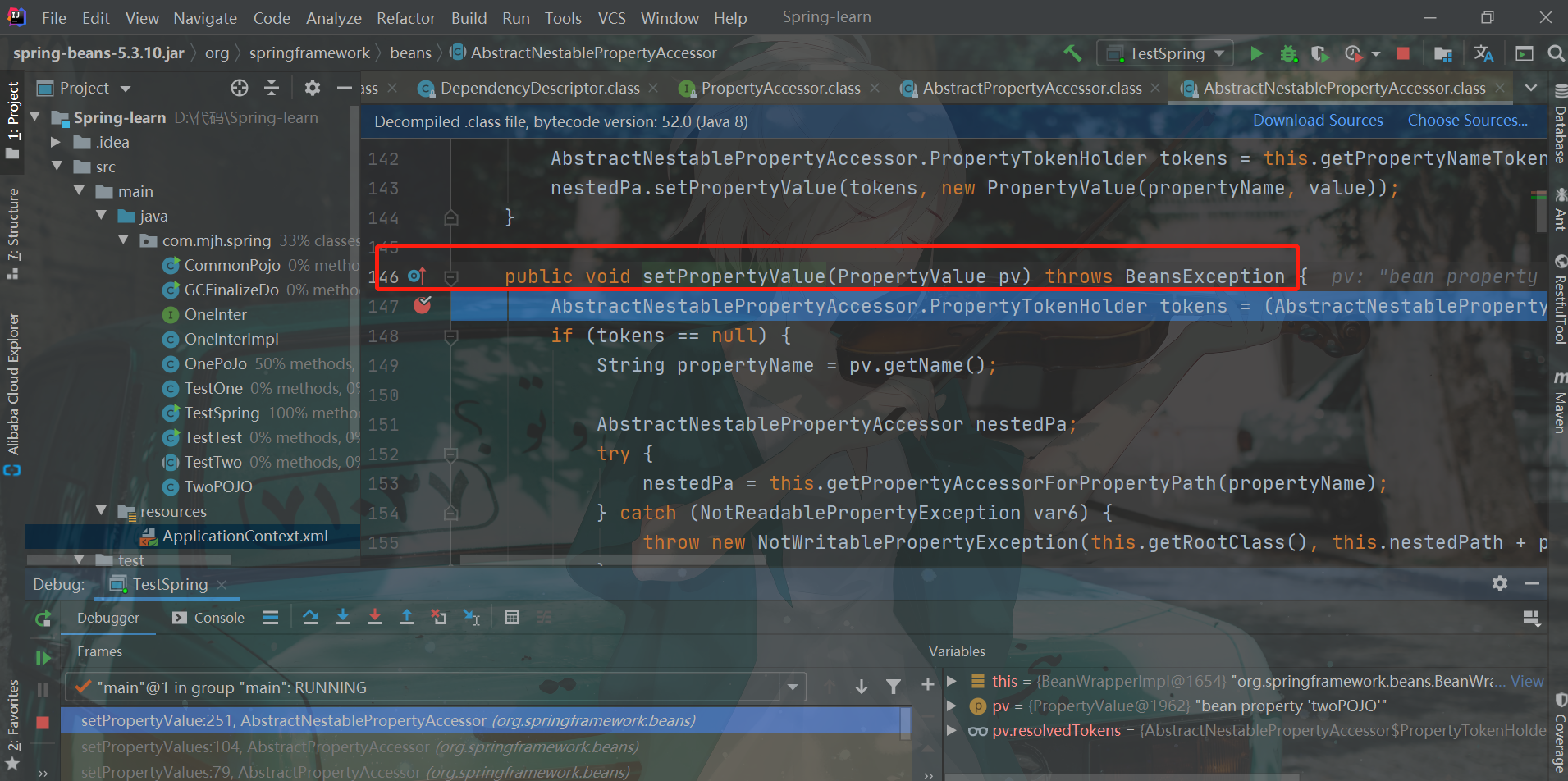Click Step Over in the debugger toolbar
Screen dimensions: 1568x781
311,617
